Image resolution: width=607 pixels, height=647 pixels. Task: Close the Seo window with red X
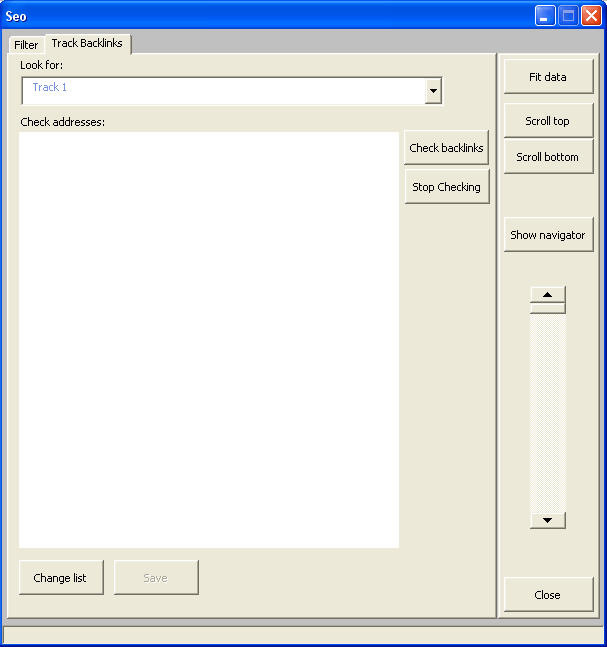[x=591, y=16]
